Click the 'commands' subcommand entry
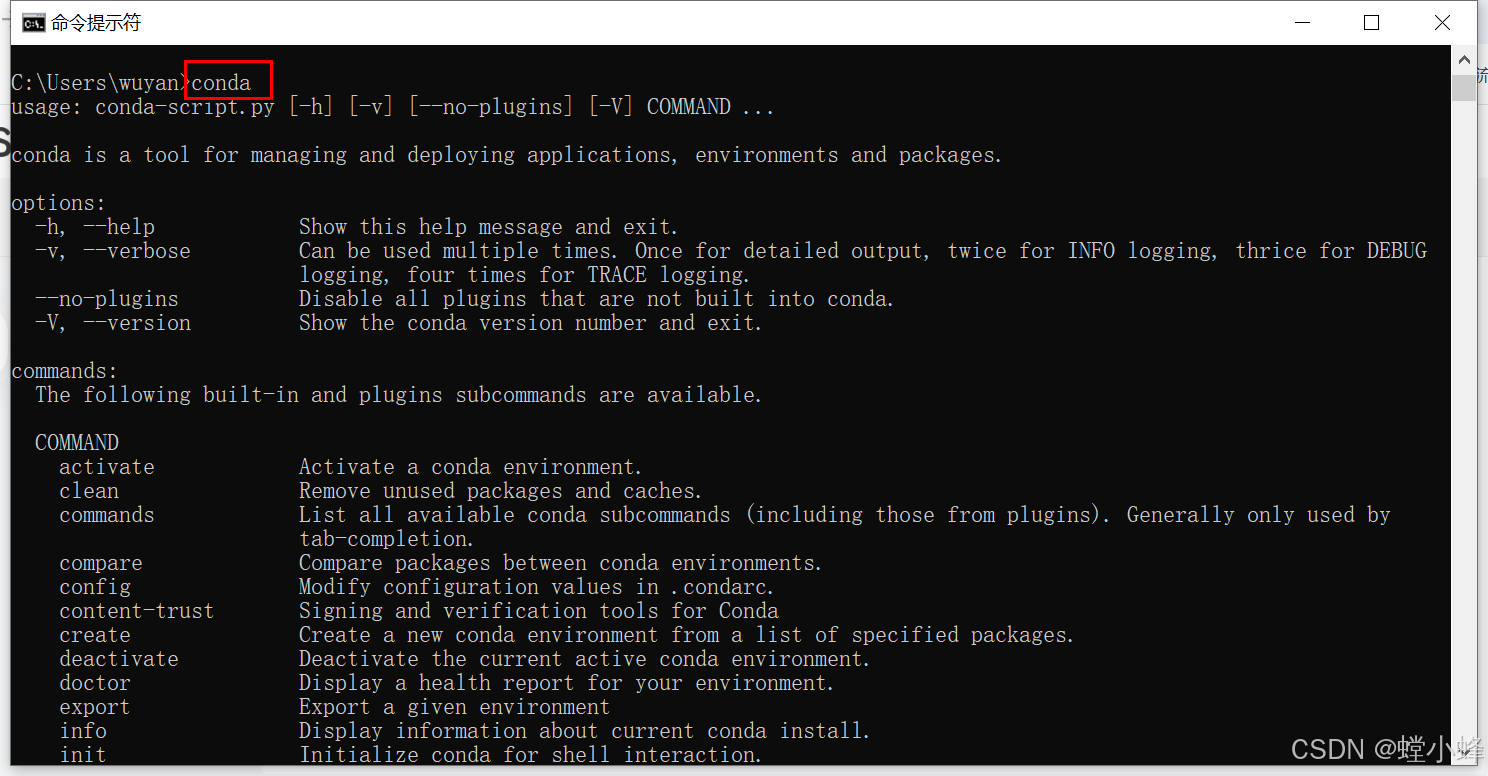The image size is (1488, 776). (107, 515)
